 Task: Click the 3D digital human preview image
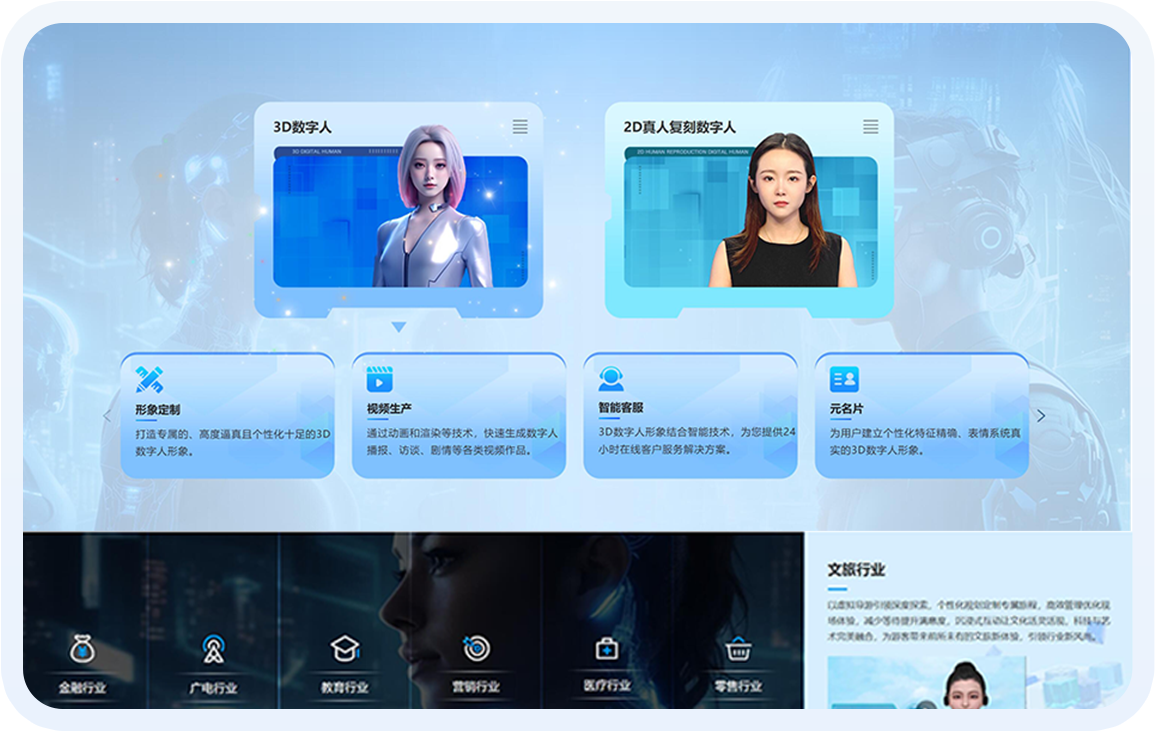pyautogui.click(x=400, y=220)
